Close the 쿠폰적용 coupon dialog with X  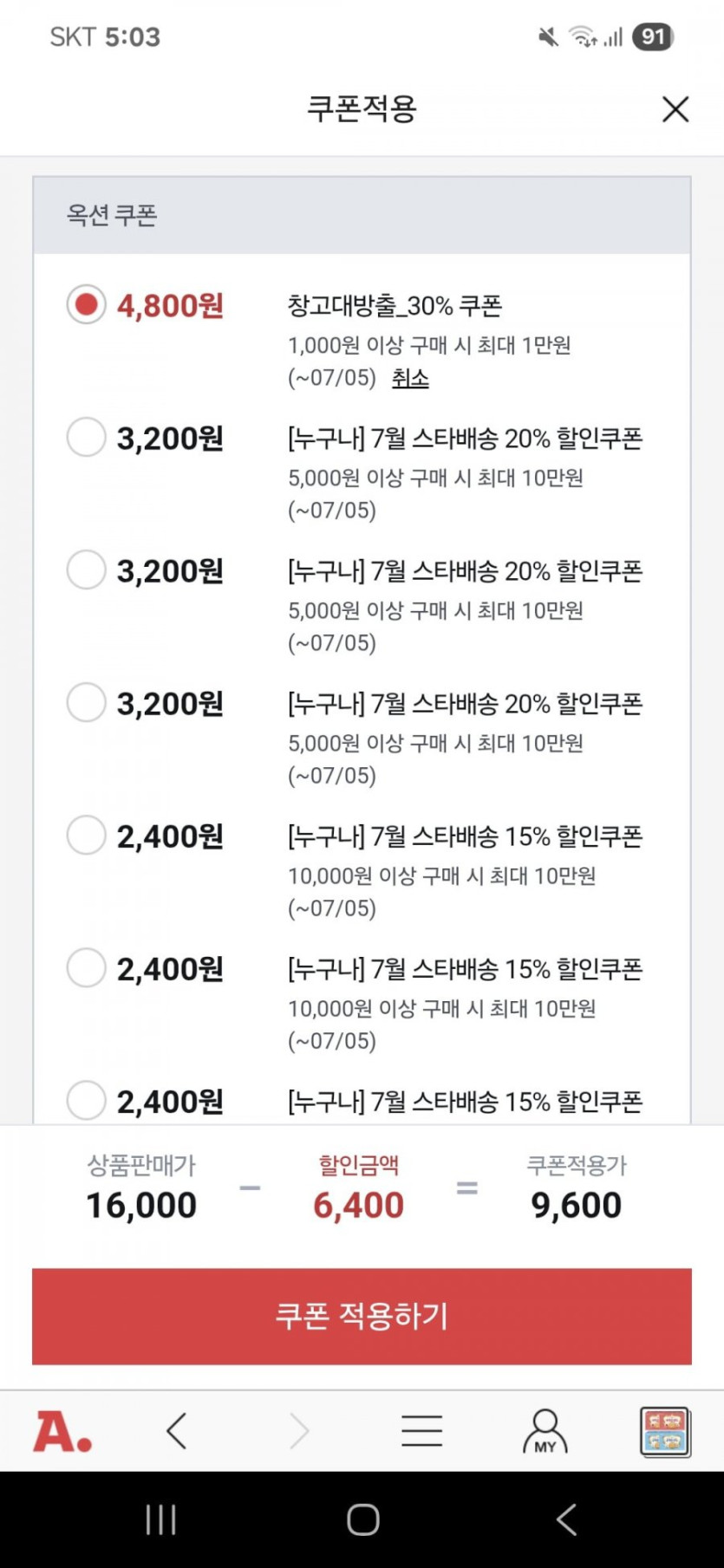point(675,109)
